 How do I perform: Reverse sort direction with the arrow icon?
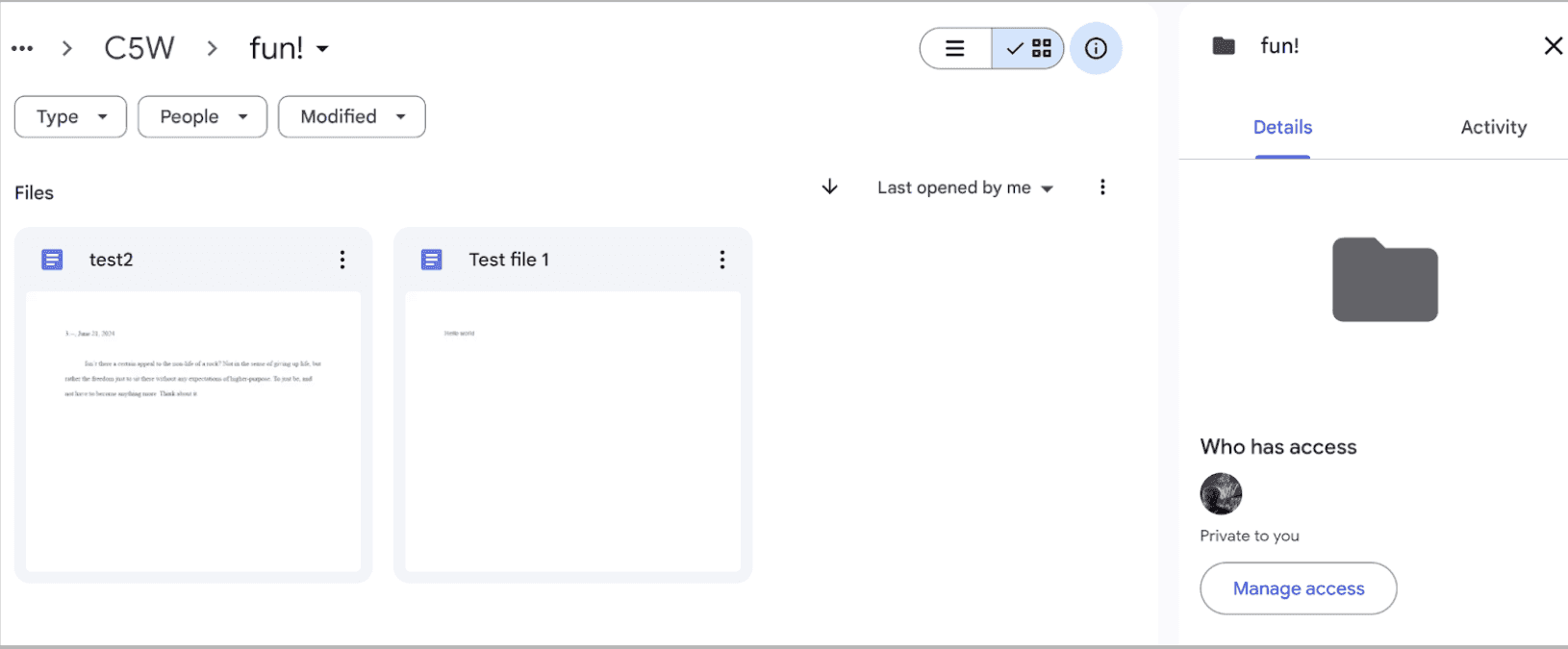tap(830, 187)
